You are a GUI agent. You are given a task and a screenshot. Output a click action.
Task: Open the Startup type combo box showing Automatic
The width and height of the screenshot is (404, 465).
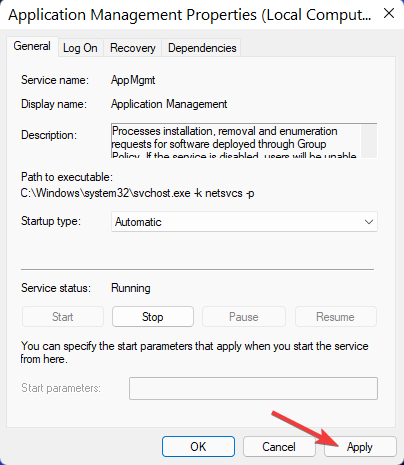(x=244, y=222)
